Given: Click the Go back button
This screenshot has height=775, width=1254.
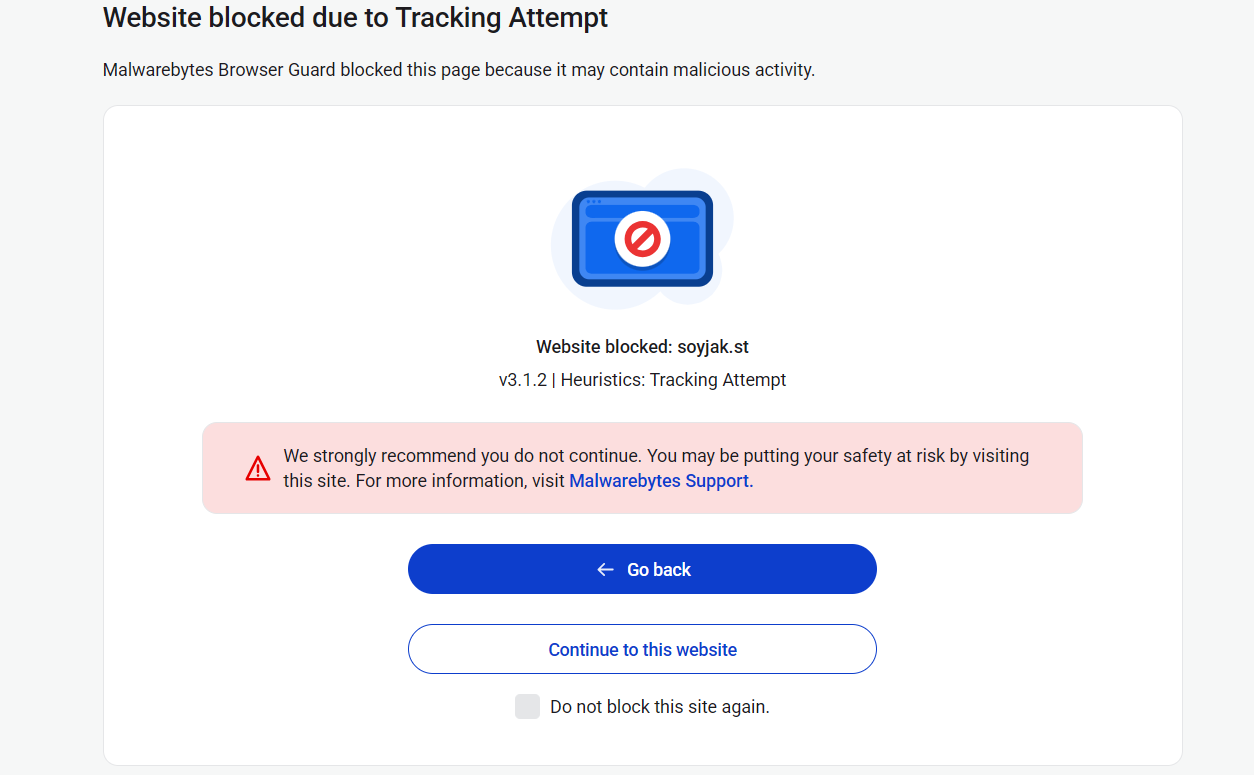Looking at the screenshot, I should (x=642, y=569).
